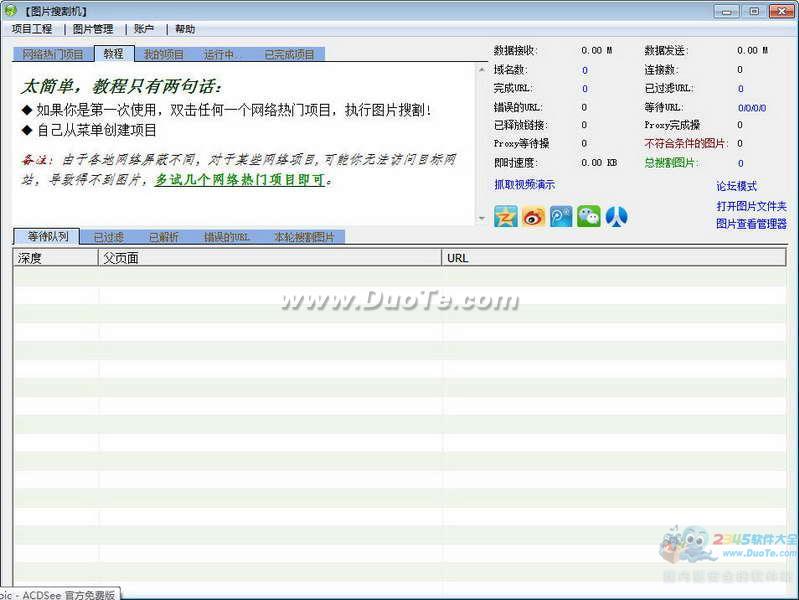Show the 已完成项目 tab
Screen dimensions: 799x600
tap(289, 54)
